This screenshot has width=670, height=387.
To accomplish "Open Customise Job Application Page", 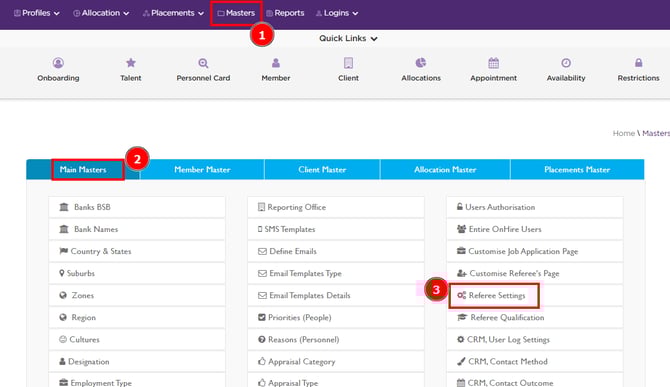I will pos(535,251).
